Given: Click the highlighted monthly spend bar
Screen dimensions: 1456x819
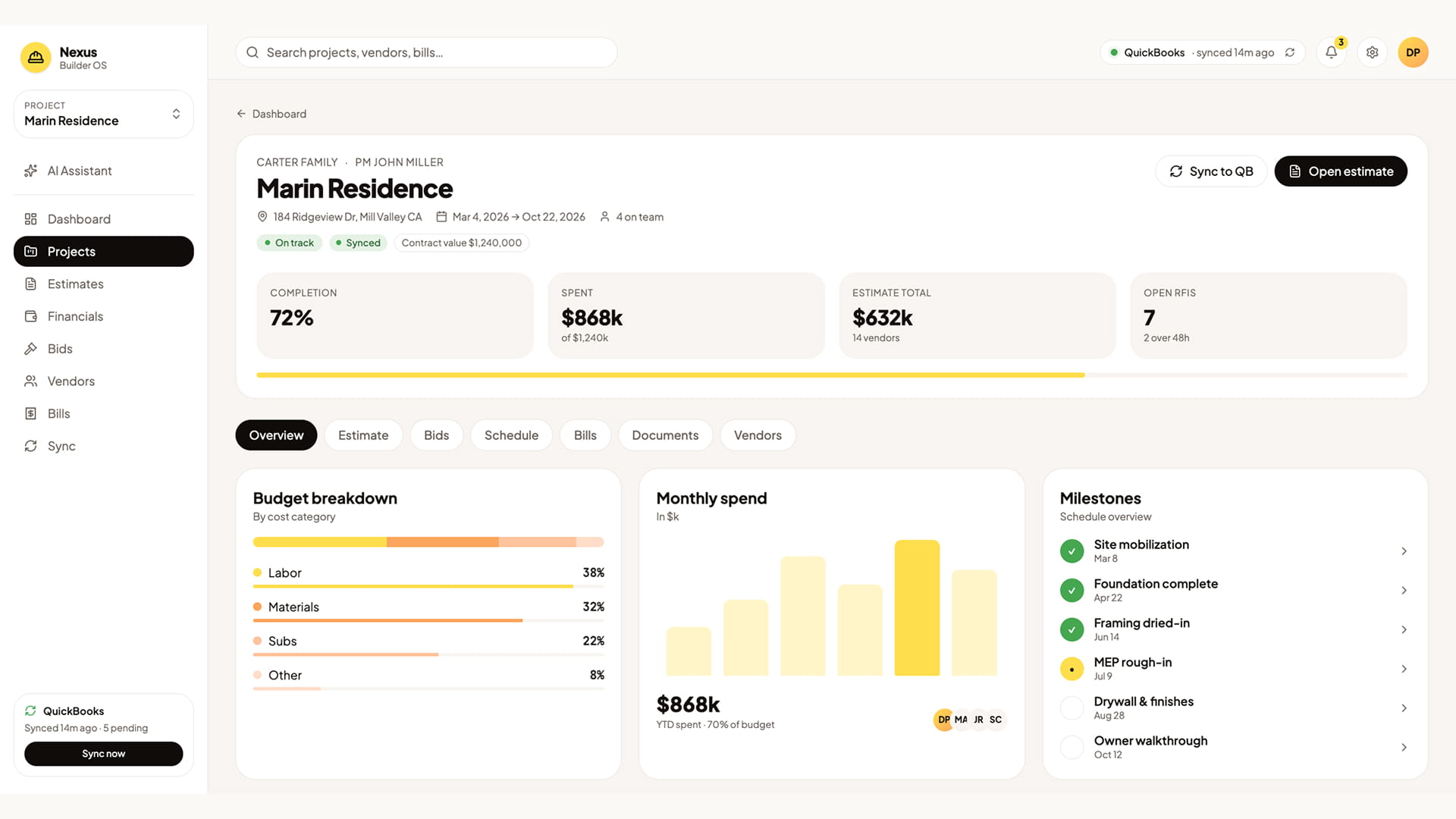Looking at the screenshot, I should 917,607.
